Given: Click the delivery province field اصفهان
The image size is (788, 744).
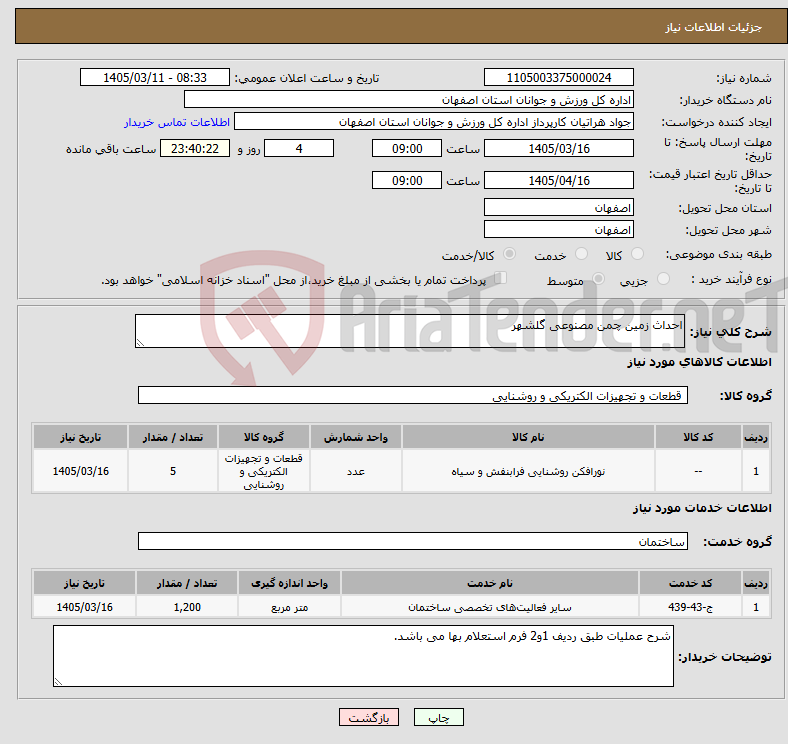Looking at the screenshot, I should click(558, 207).
